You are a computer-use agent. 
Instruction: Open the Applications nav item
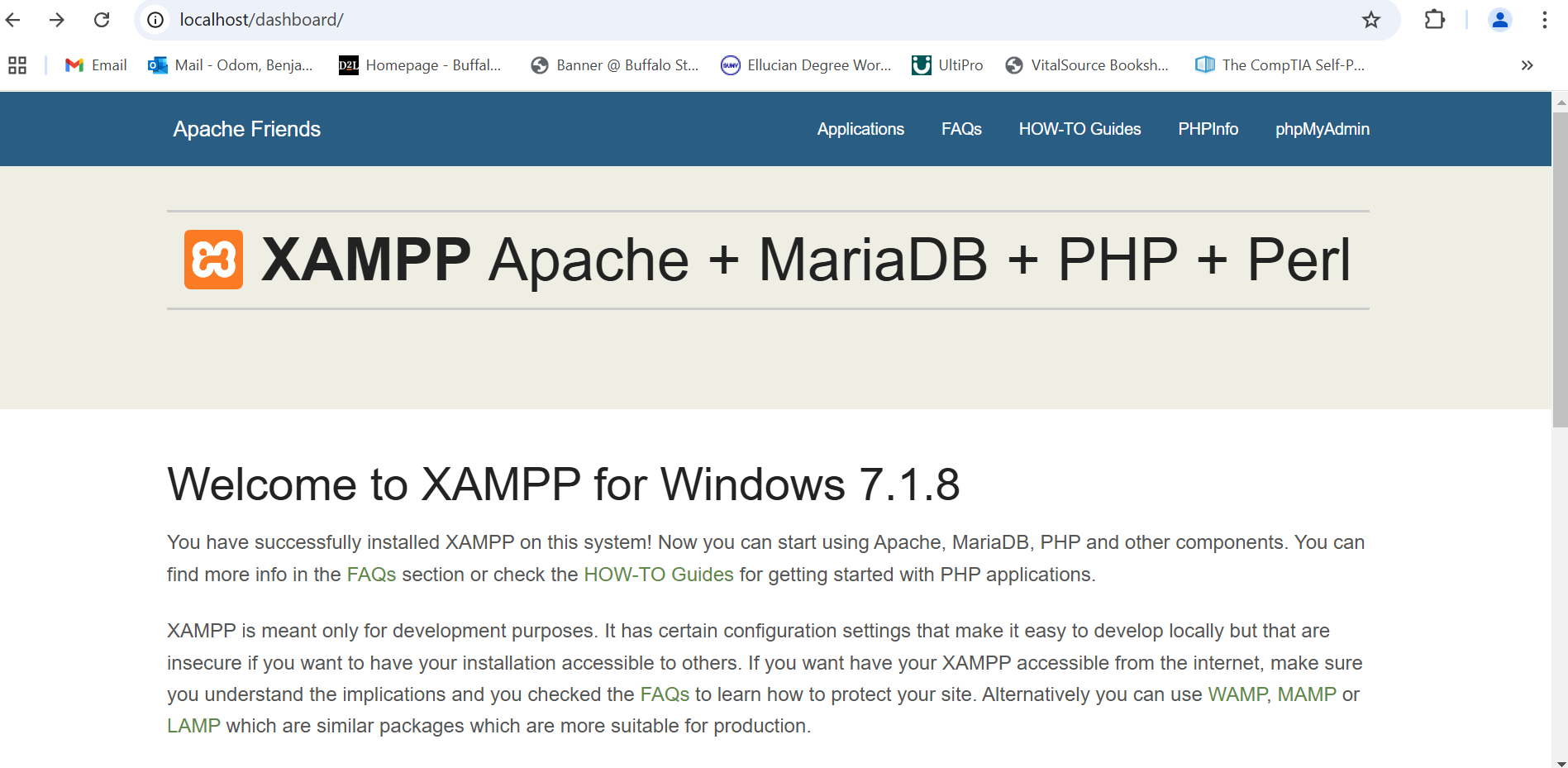coord(860,129)
